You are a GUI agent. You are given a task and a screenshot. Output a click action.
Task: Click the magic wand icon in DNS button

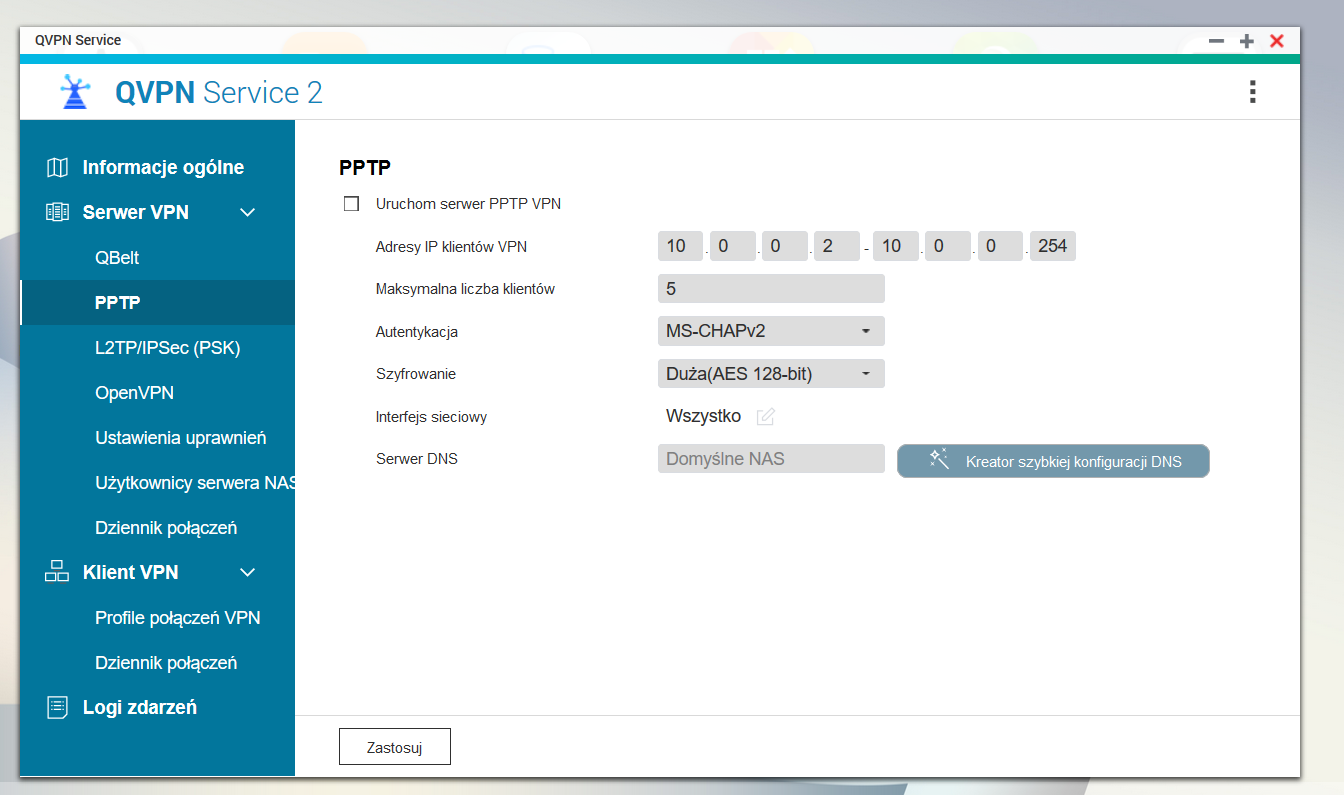tap(938, 460)
